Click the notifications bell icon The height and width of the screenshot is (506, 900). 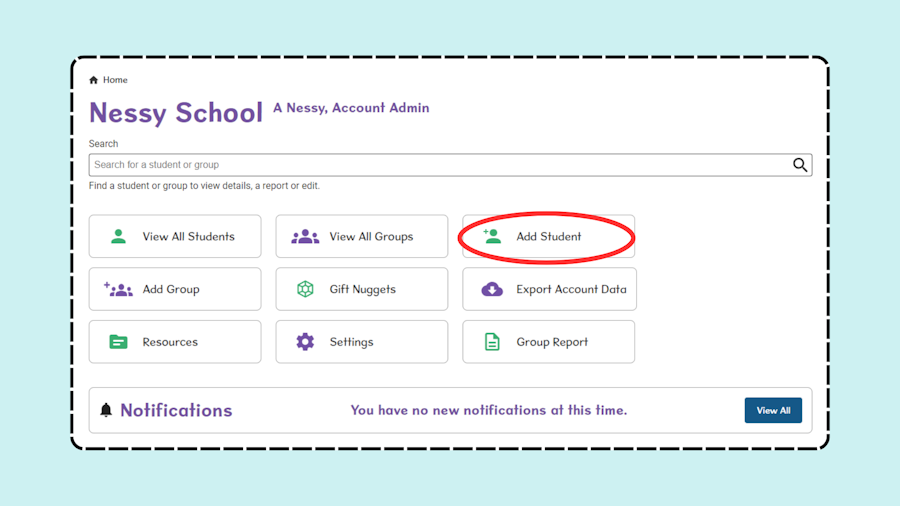click(106, 410)
